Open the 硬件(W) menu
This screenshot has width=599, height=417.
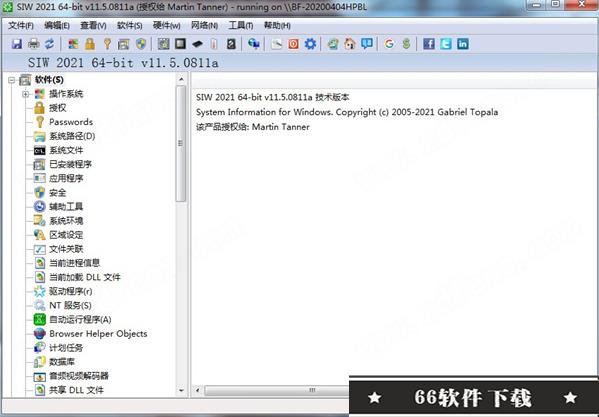167,26
